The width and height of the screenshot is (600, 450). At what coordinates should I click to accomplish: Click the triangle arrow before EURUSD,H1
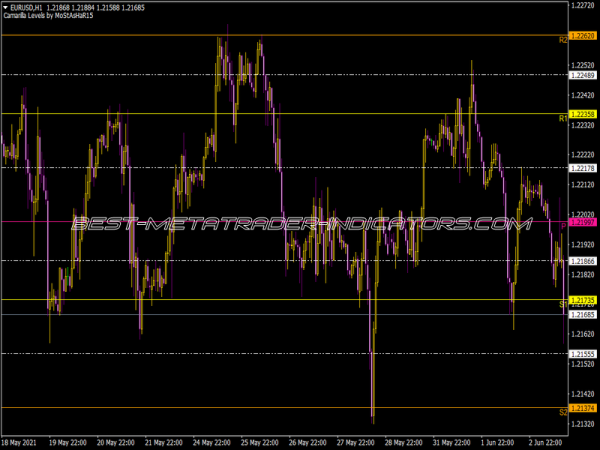[5, 7]
